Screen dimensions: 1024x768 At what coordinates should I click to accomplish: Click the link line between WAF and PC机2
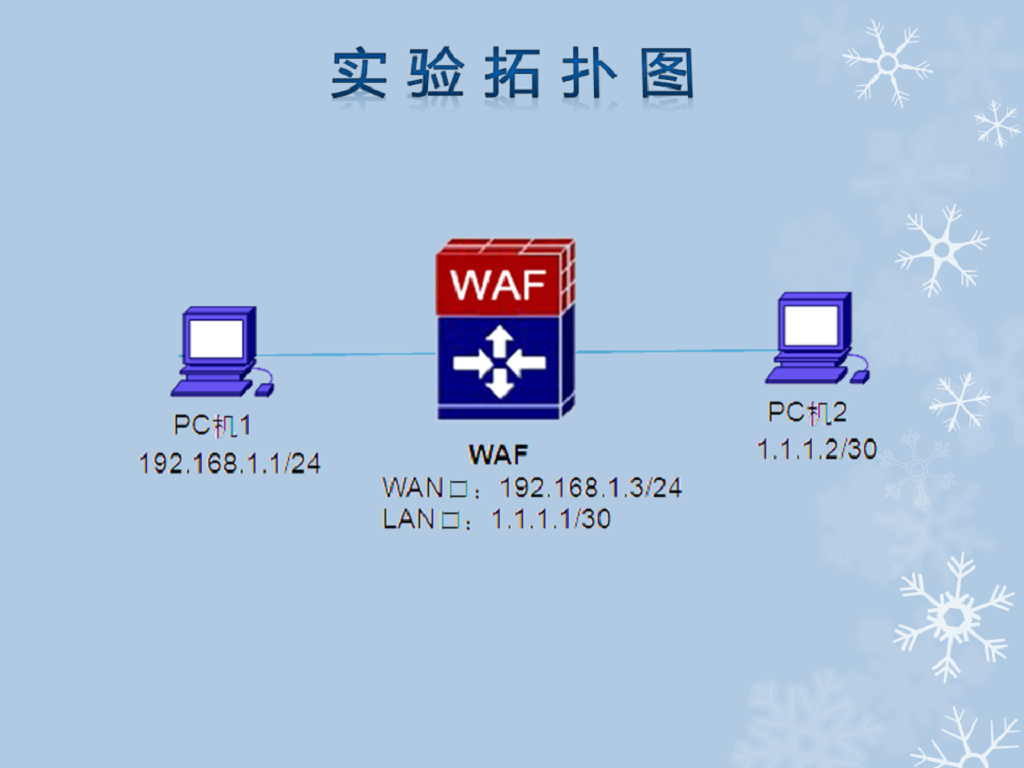[675, 351]
